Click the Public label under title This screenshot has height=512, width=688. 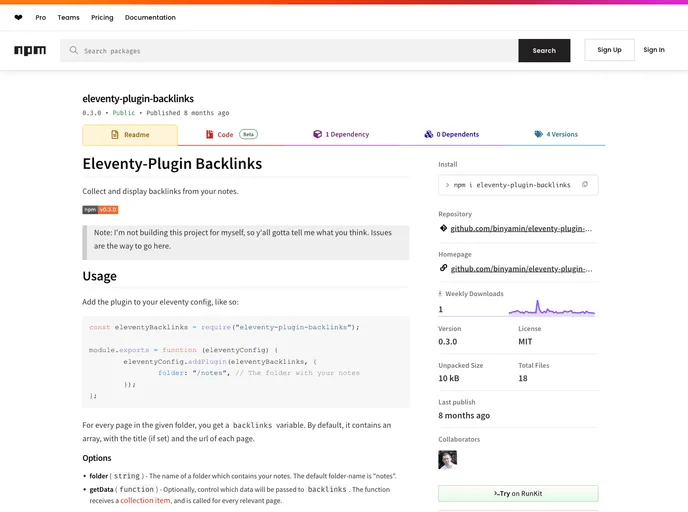[x=124, y=113]
